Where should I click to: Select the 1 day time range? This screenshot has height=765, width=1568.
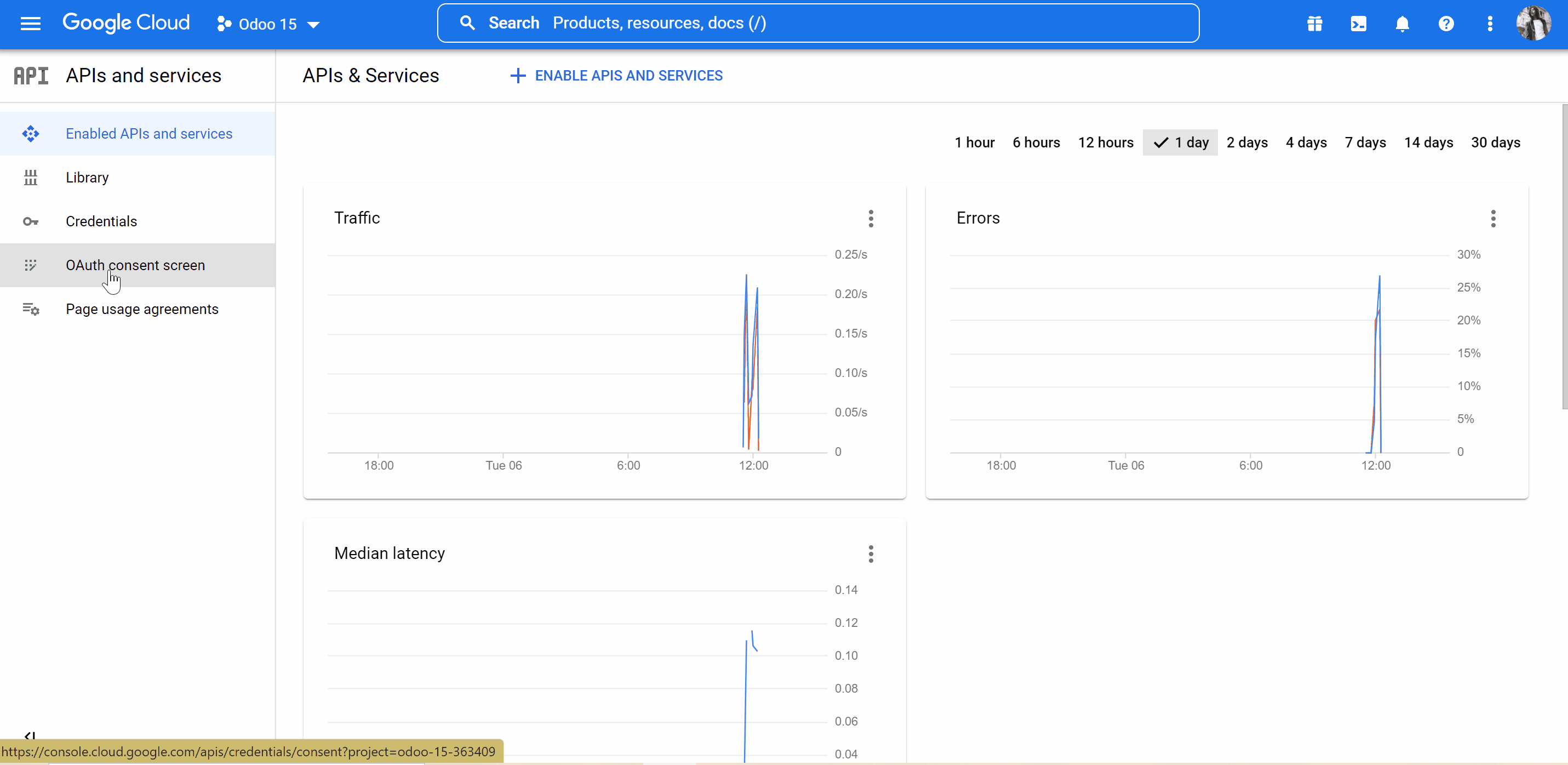1180,142
